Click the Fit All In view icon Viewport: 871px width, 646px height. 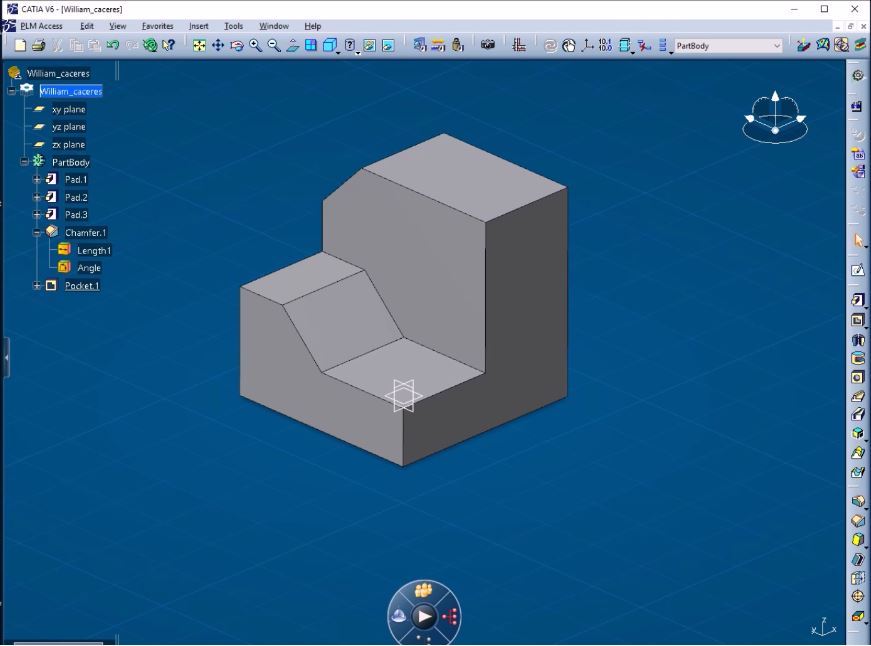pos(200,45)
